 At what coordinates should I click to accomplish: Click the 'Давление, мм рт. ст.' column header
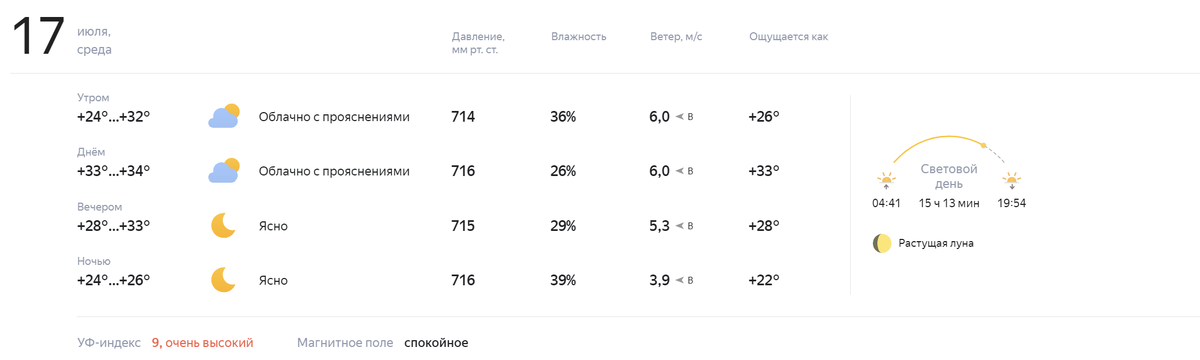pos(478,43)
